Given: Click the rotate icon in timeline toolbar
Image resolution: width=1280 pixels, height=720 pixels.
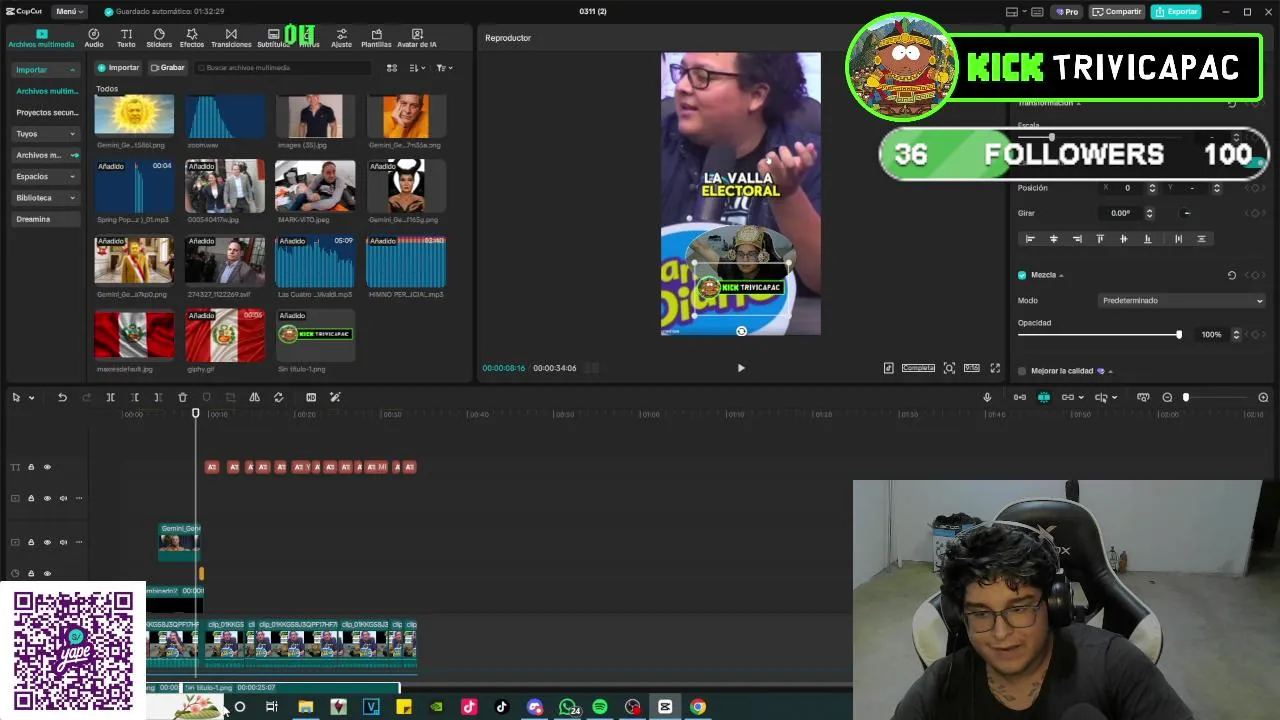Looking at the screenshot, I should click(x=278, y=397).
